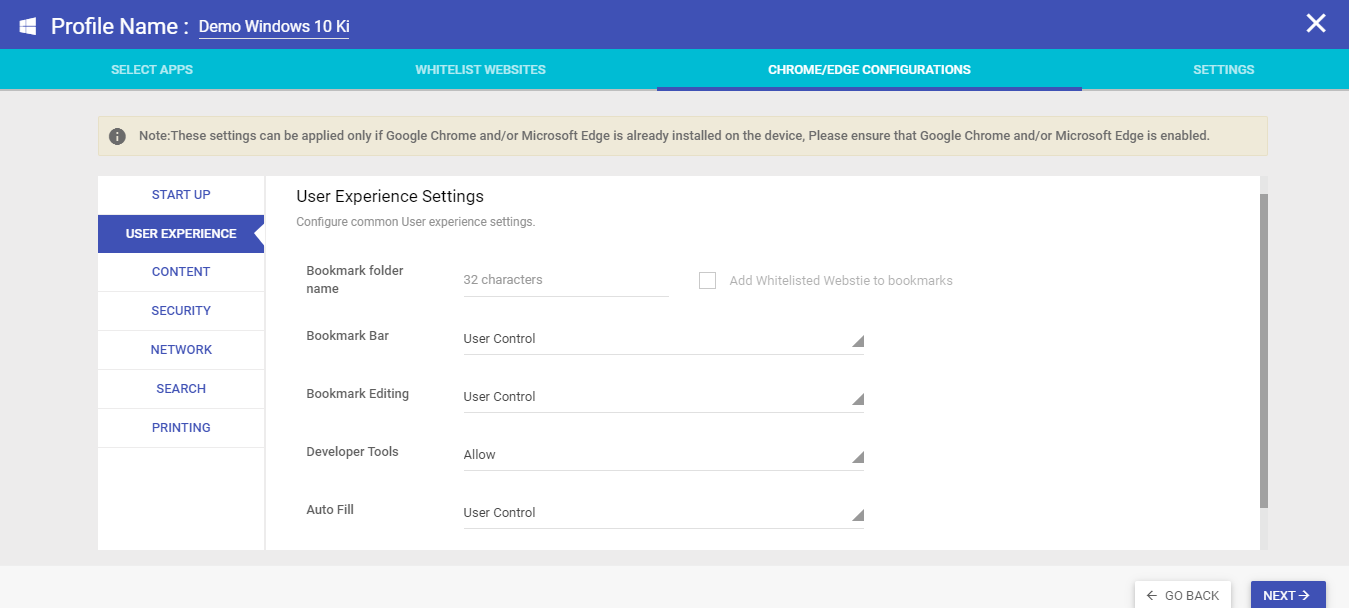The image size is (1349, 608).
Task: Close the profile editor with the X
Action: pos(1316,24)
